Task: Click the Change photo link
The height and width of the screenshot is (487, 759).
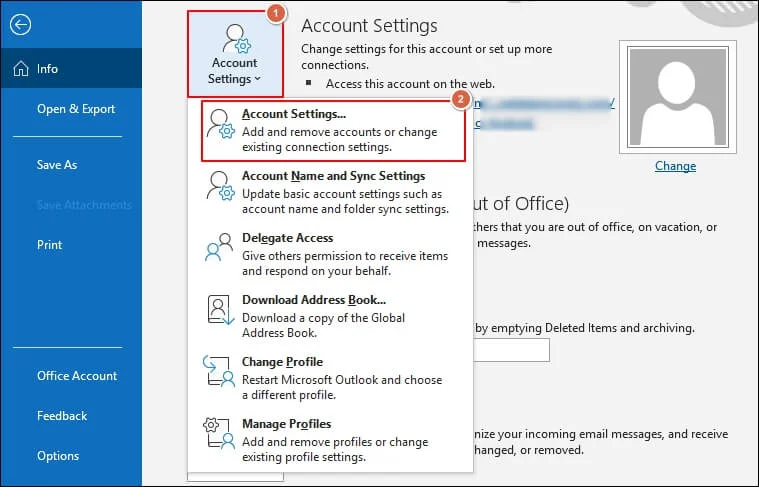Action: (x=675, y=166)
